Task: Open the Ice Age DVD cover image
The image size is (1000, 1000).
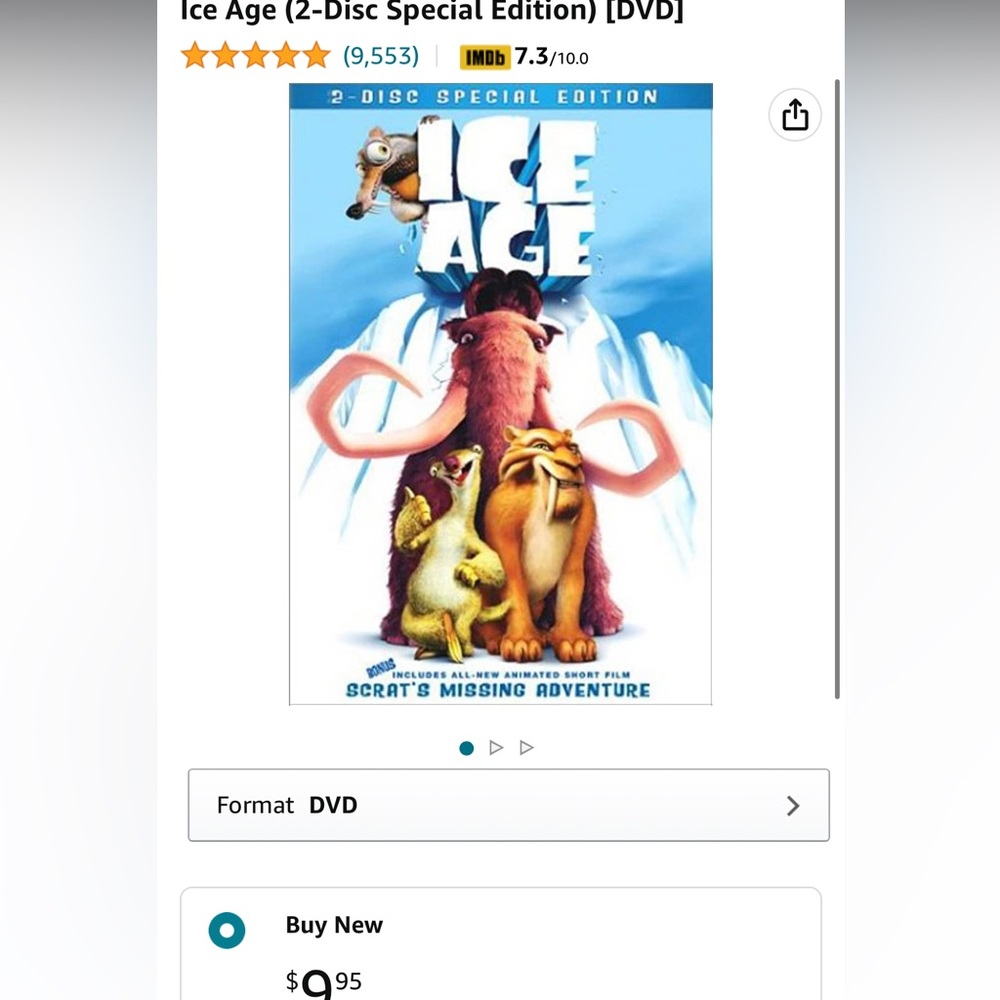Action: pyautogui.click(x=501, y=394)
